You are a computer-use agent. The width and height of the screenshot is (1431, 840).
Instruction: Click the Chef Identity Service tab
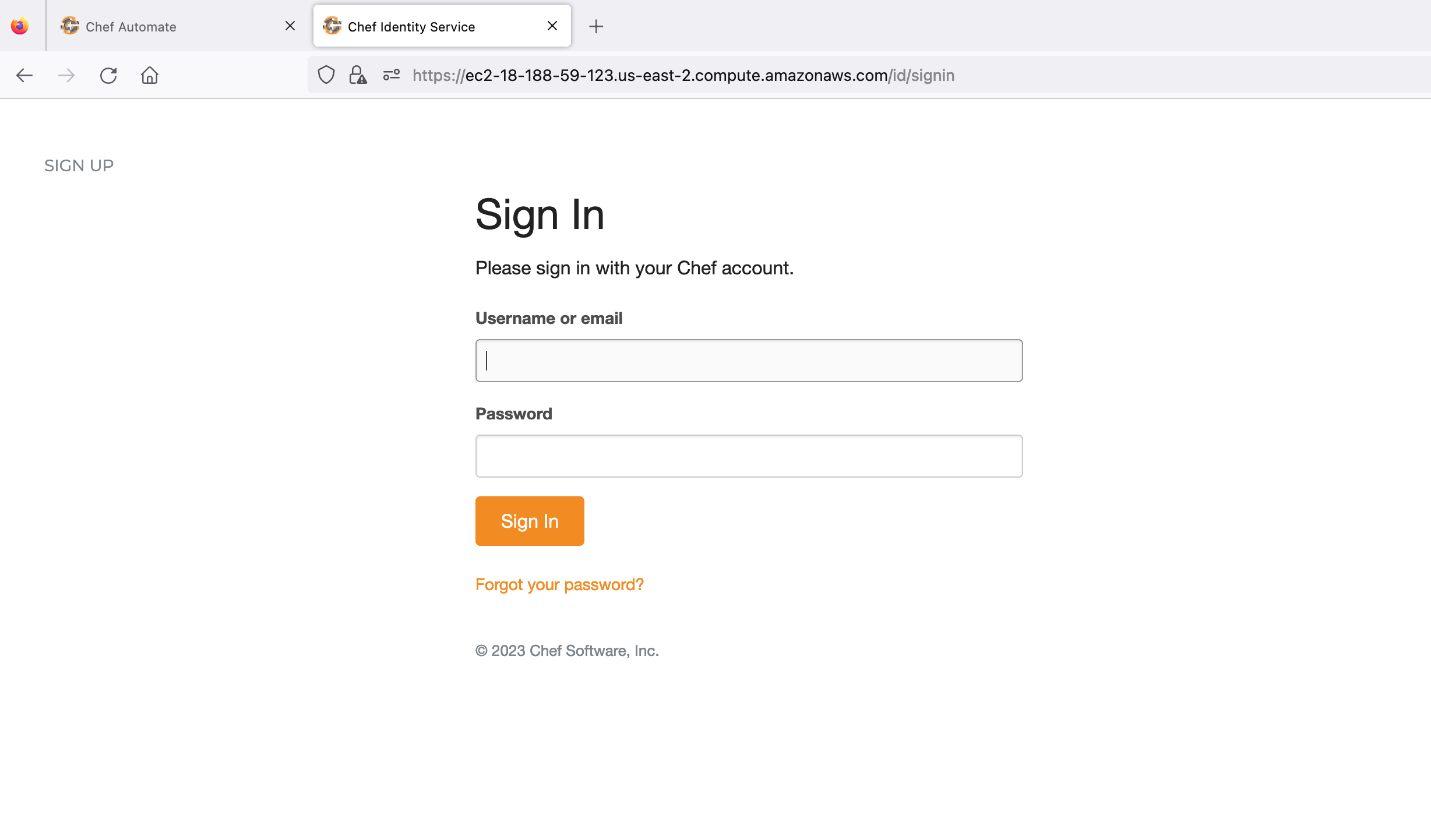point(441,25)
